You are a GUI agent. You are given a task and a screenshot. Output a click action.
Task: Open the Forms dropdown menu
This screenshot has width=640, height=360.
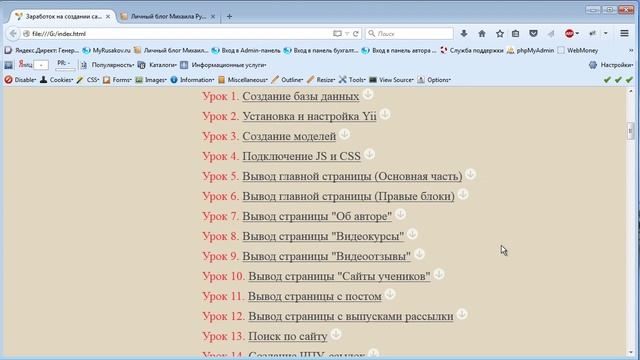[117, 80]
